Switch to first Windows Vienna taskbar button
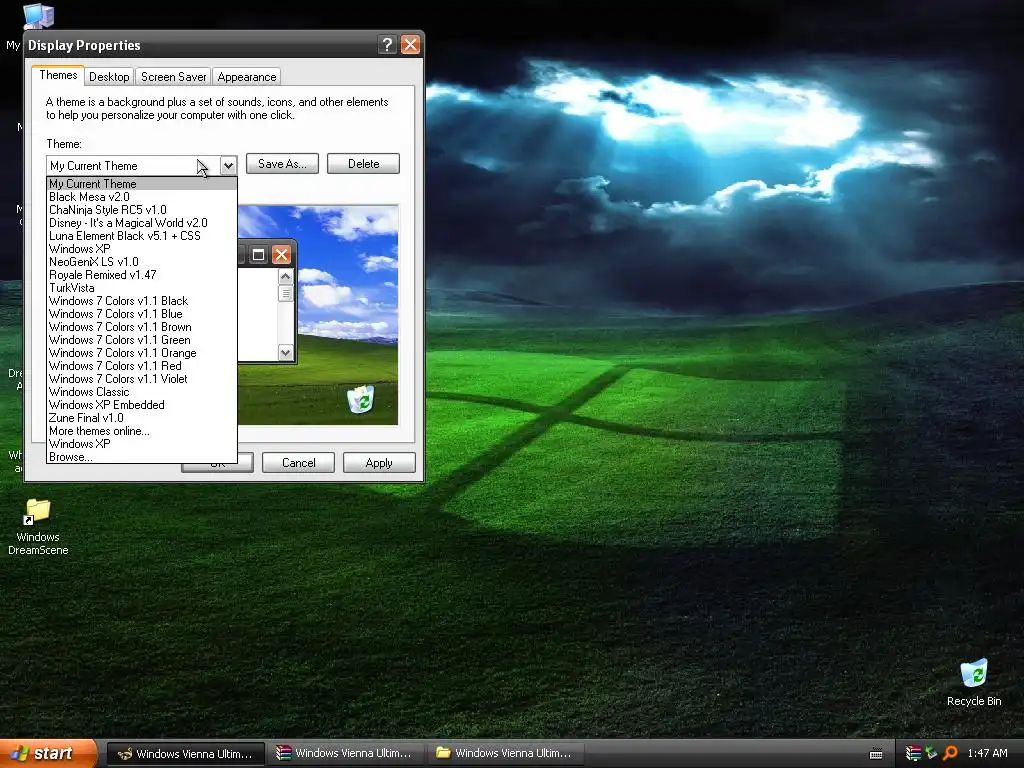 (185, 754)
